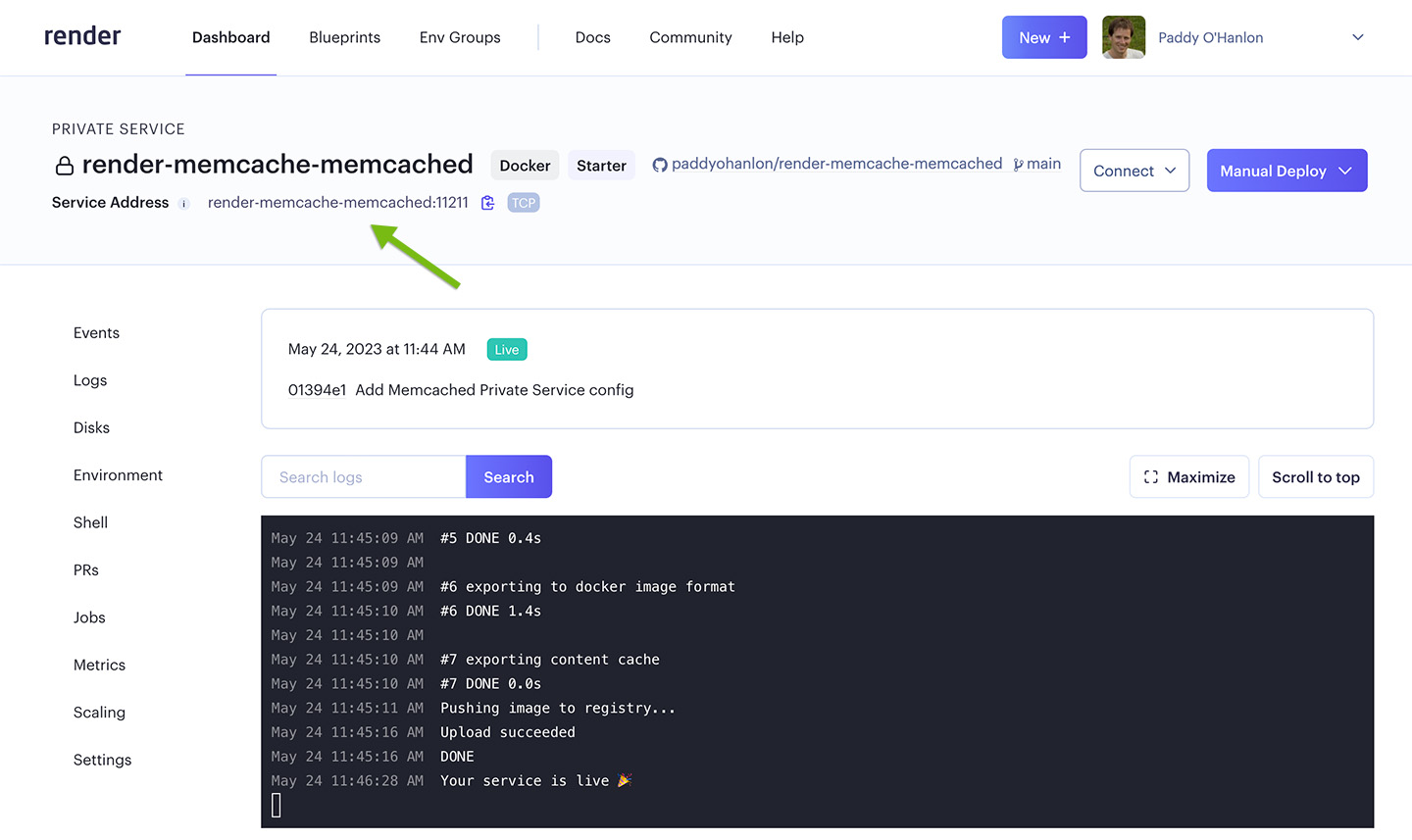Click the Starter plan badge
The height and width of the screenshot is (840, 1412).
(x=601, y=166)
